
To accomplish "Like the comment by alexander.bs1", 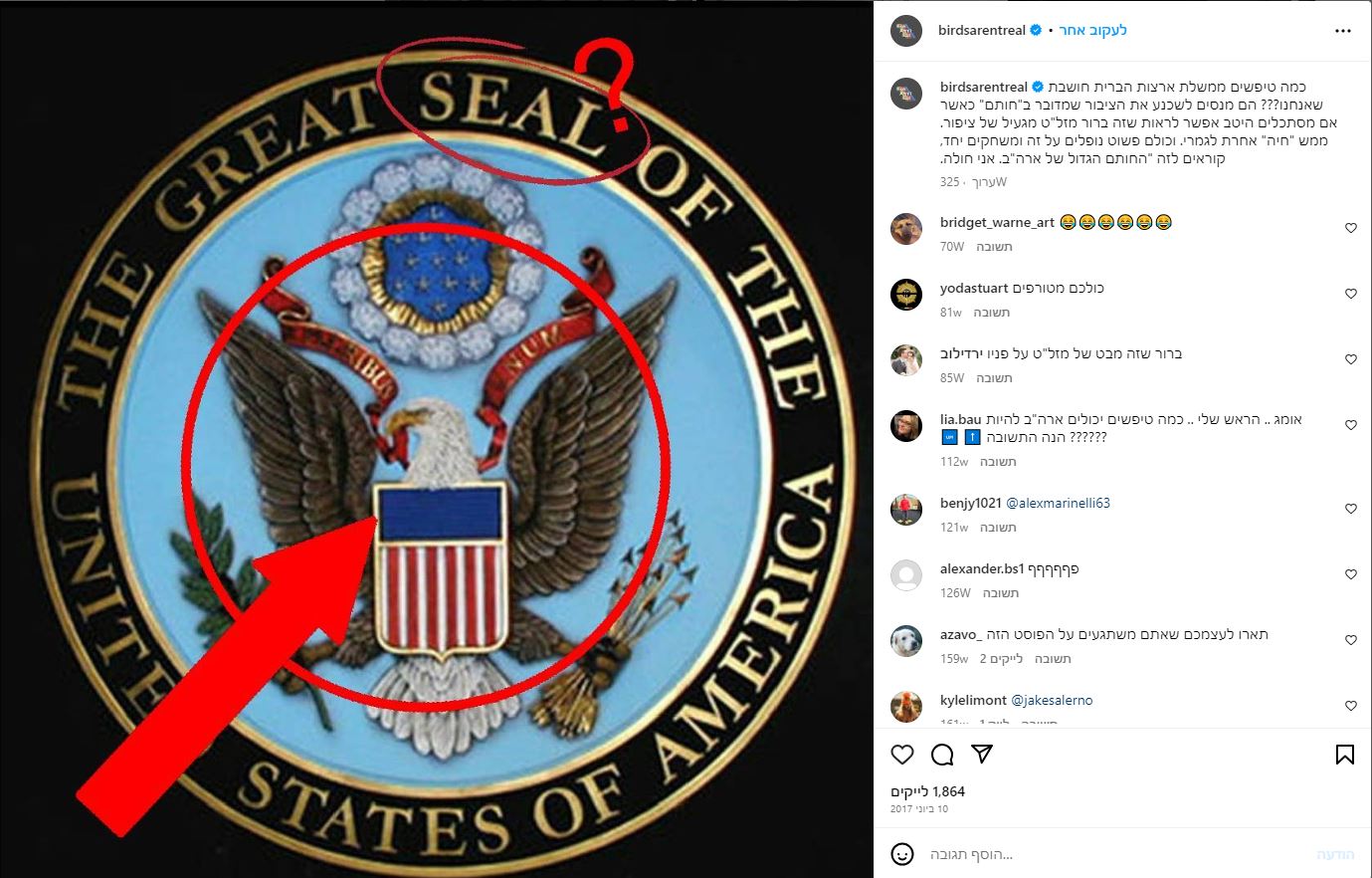I will [1350, 574].
